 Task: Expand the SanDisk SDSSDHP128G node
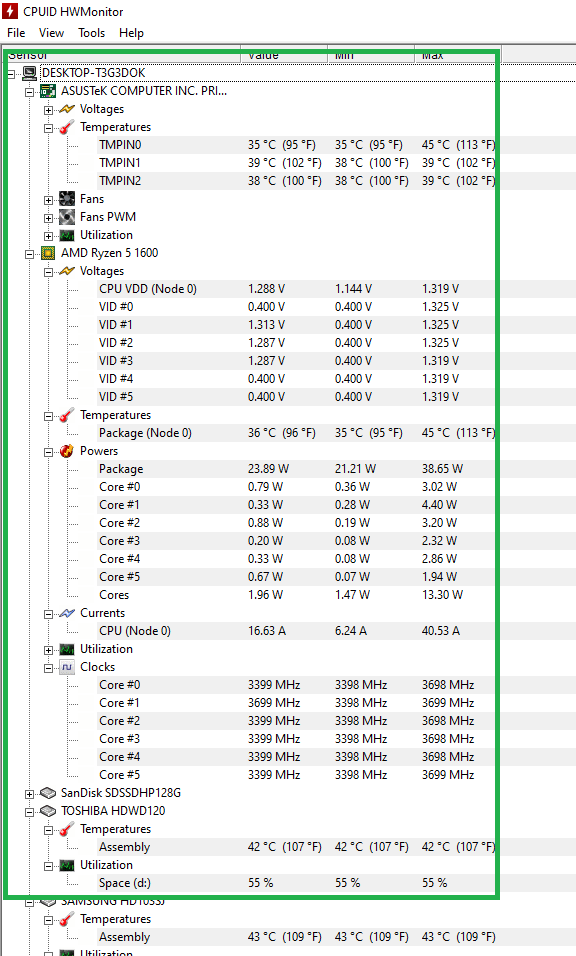pyautogui.click(x=29, y=794)
